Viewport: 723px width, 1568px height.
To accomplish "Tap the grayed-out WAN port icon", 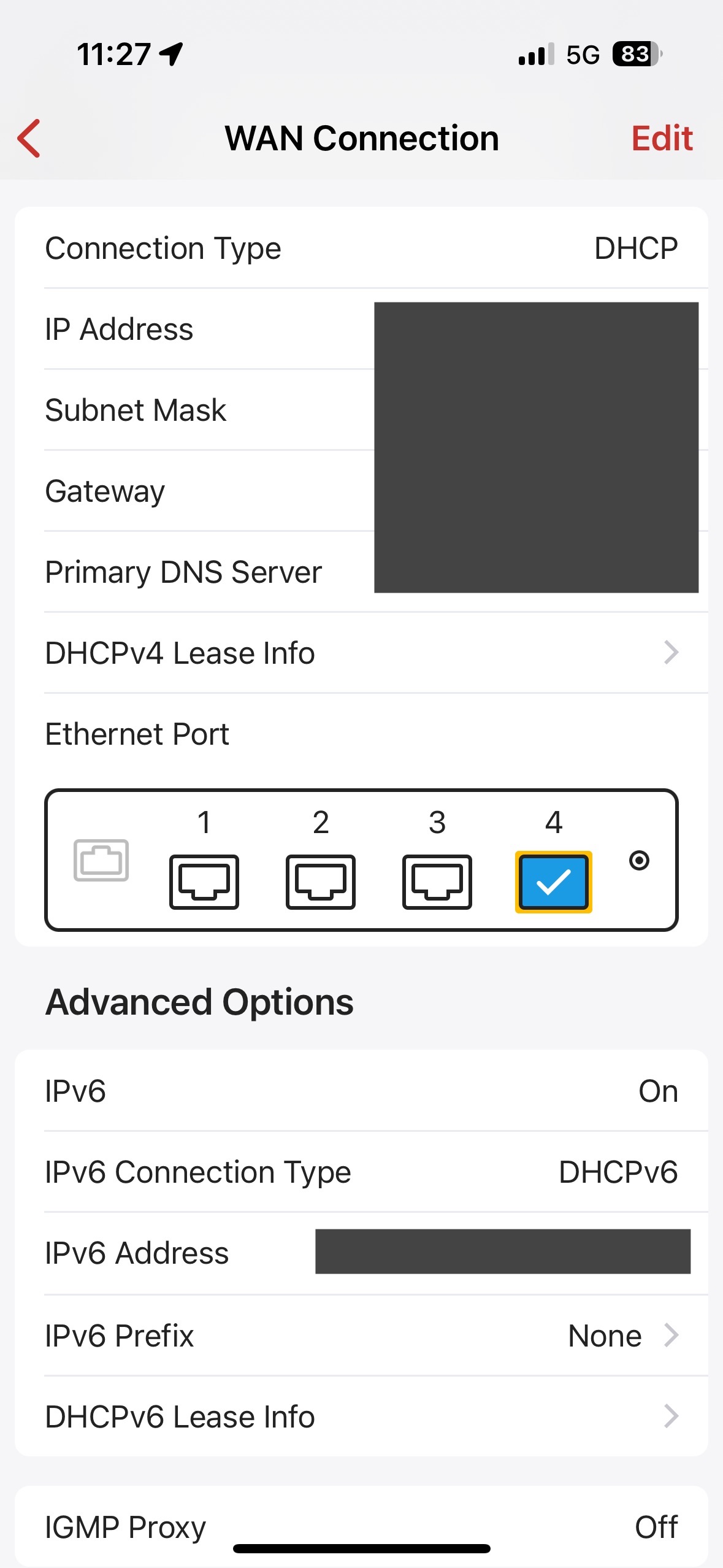I will (x=101, y=860).
